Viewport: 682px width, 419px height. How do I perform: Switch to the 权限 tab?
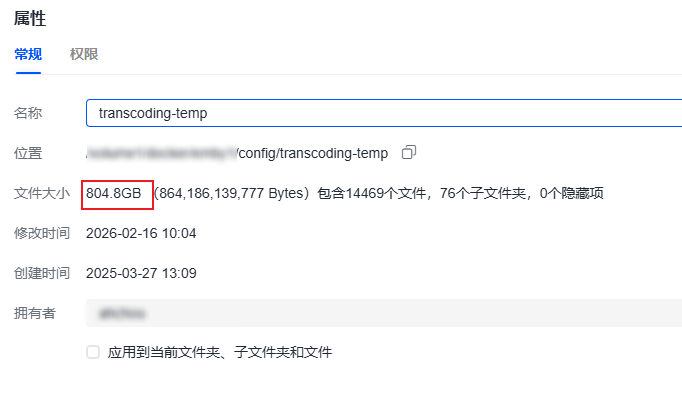[84, 54]
